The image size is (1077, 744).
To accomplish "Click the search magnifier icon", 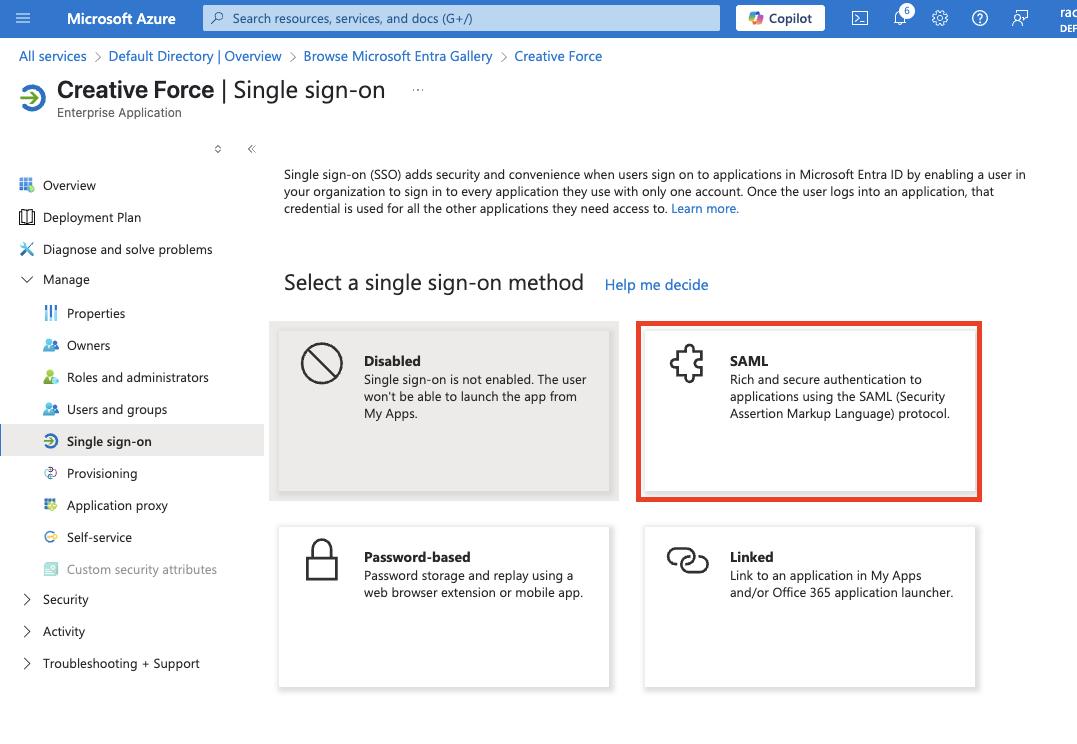I will tap(218, 19).
